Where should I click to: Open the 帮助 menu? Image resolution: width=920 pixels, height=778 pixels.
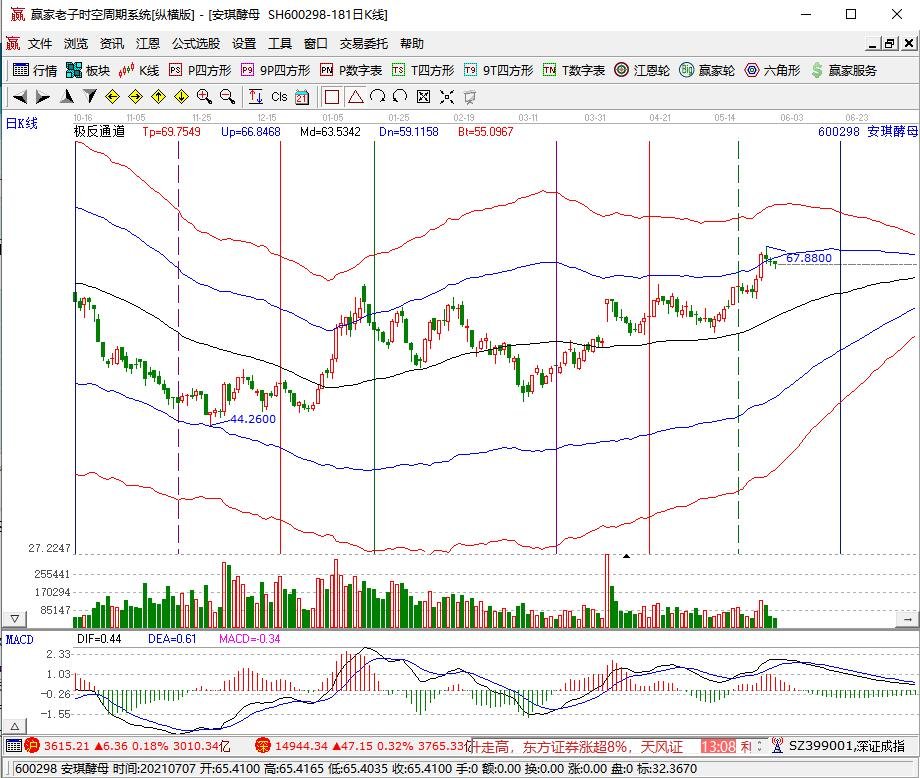tap(412, 43)
